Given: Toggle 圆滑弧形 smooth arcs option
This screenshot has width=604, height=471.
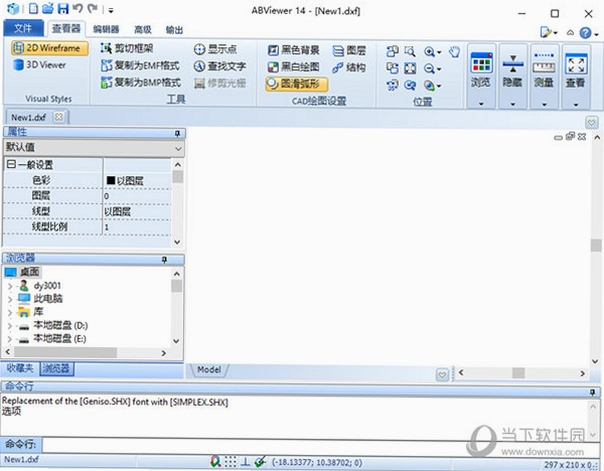Looking at the screenshot, I should pos(297,84).
